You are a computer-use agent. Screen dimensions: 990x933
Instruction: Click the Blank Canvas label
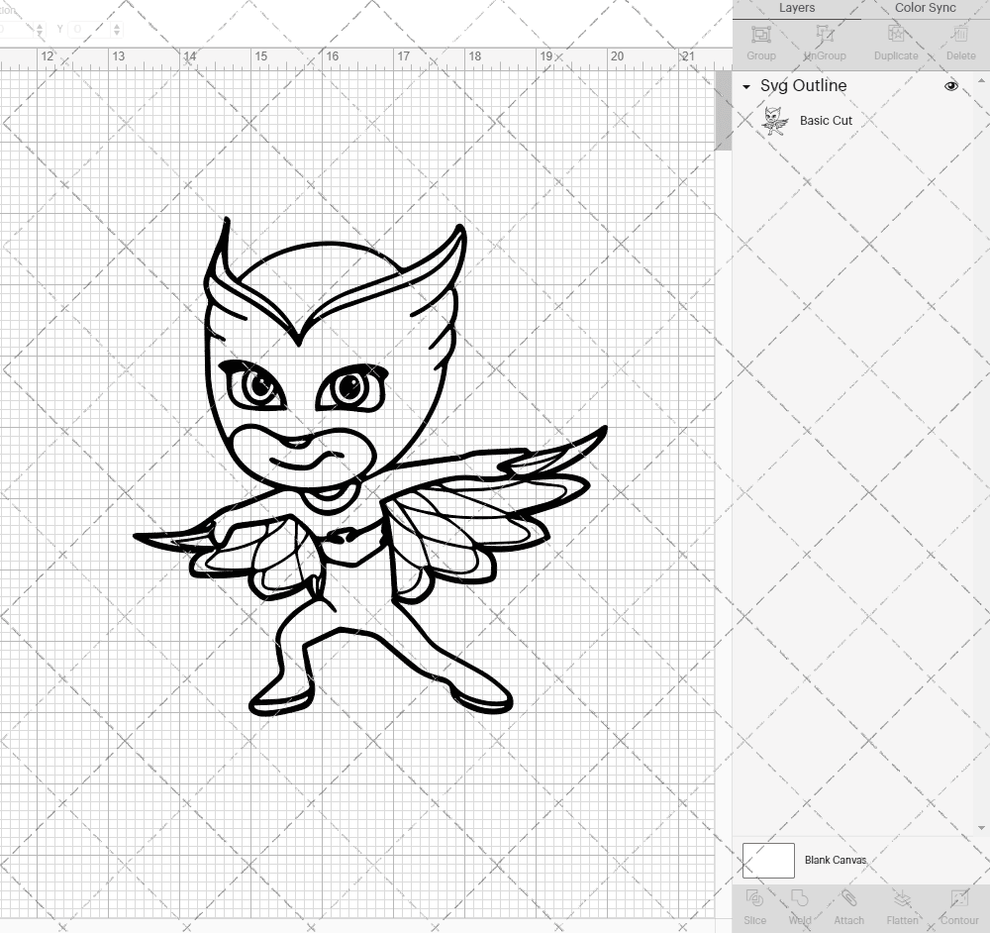coord(833,860)
